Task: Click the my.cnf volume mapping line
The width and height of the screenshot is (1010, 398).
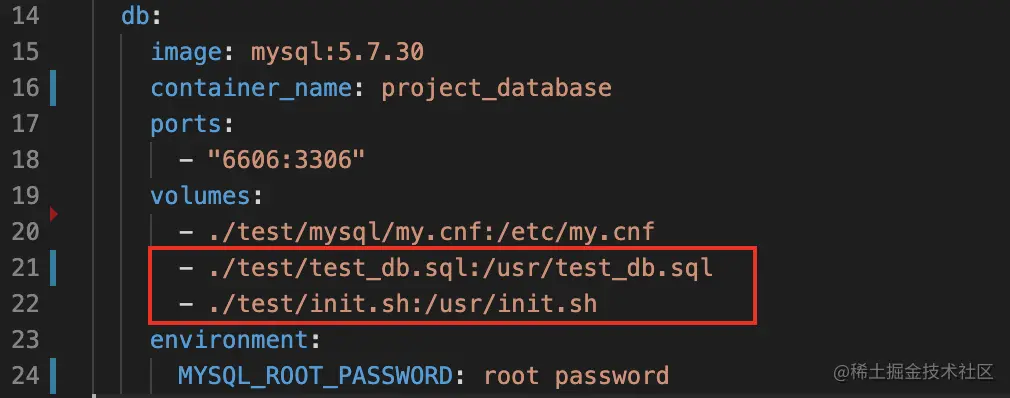Action: (x=417, y=231)
